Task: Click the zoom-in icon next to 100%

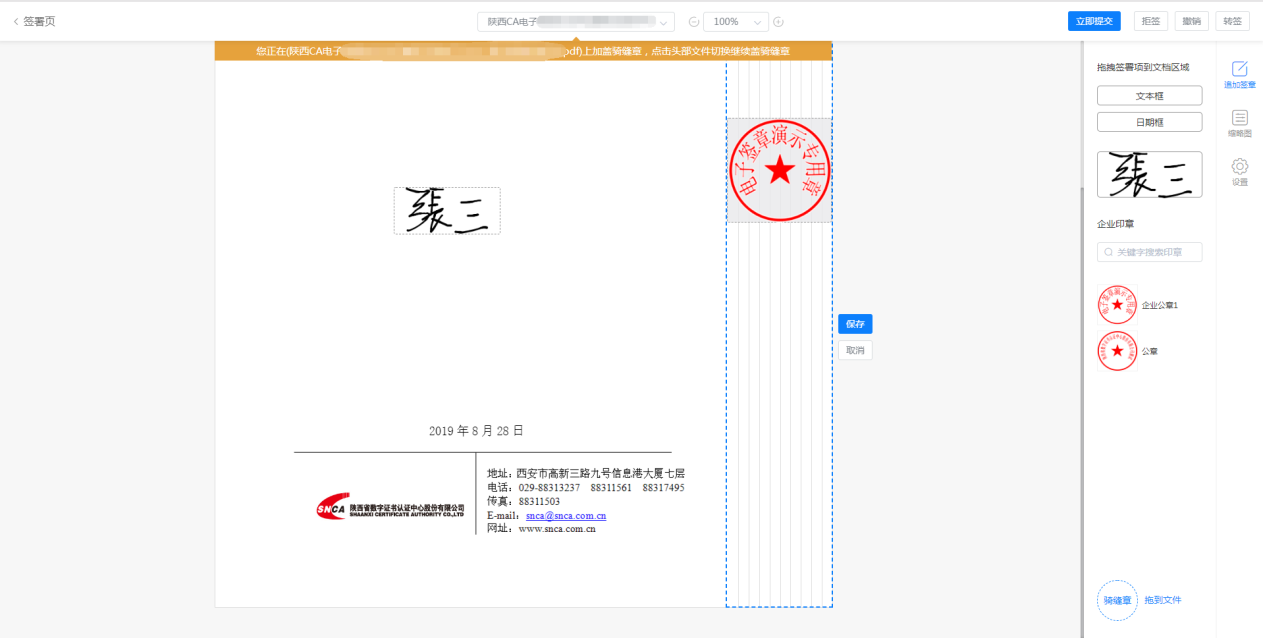Action: click(x=778, y=21)
